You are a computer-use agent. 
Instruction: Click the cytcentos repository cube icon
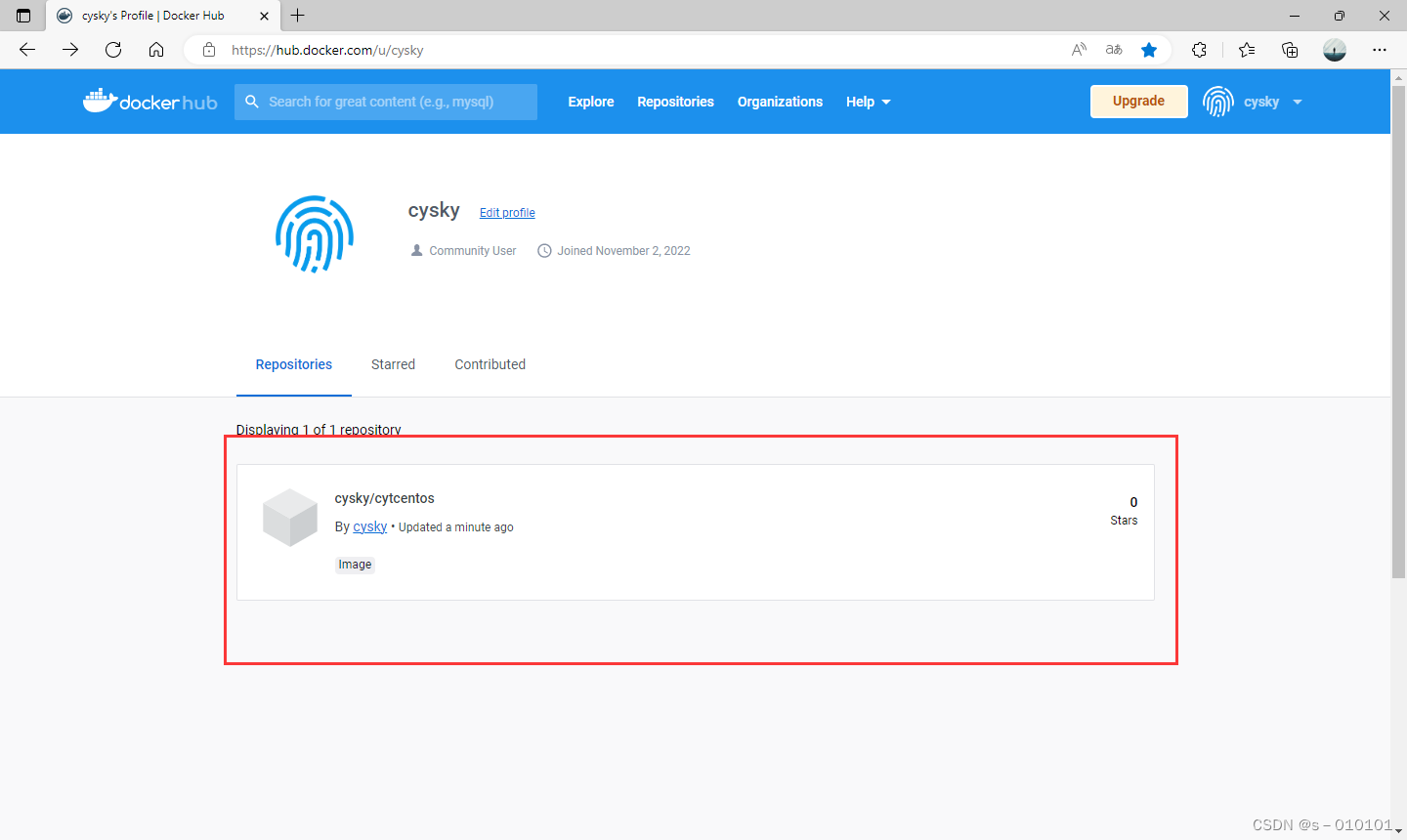tap(290, 518)
